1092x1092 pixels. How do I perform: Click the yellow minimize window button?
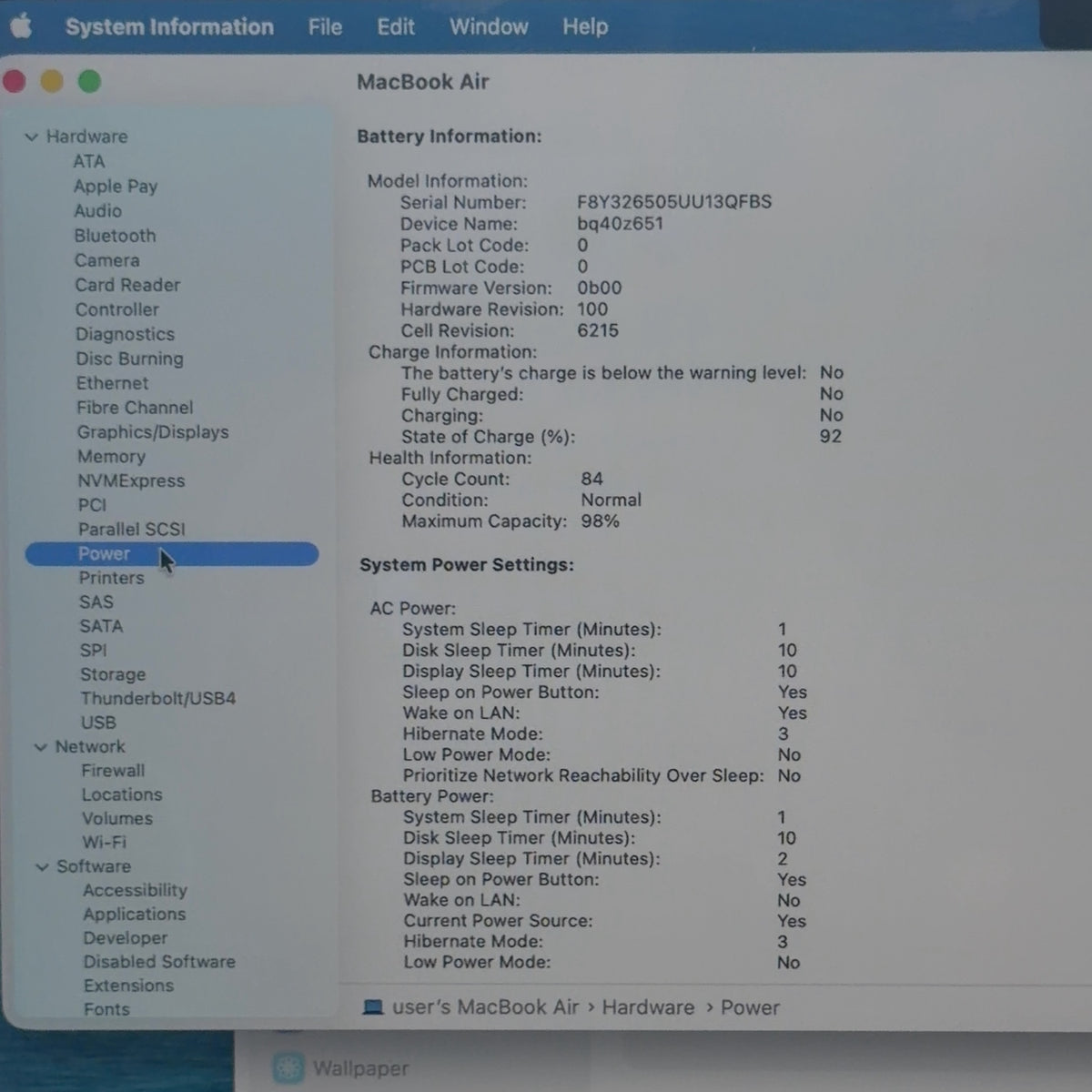52,82
